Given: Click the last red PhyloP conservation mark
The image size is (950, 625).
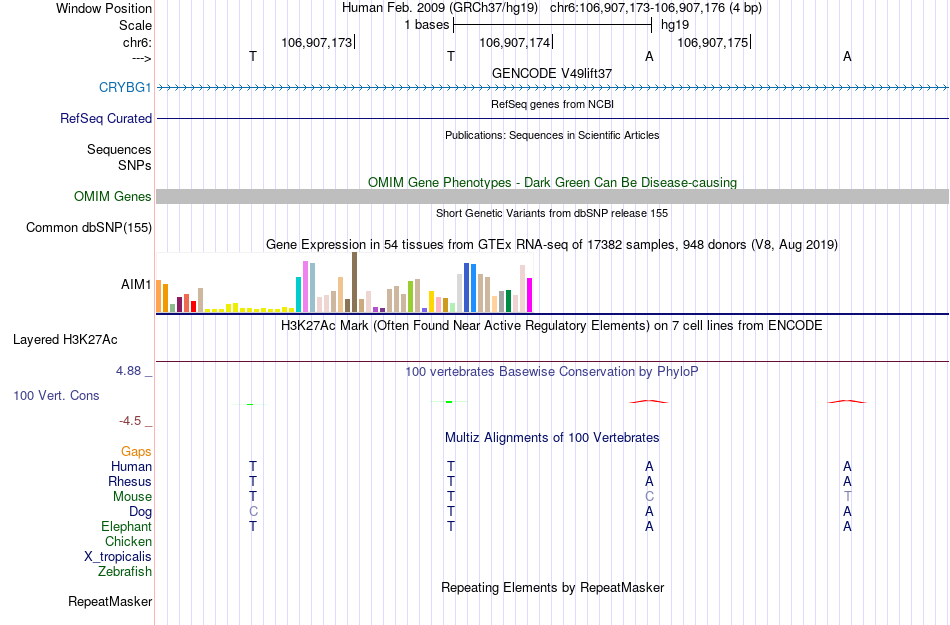Looking at the screenshot, I should 847,401.
